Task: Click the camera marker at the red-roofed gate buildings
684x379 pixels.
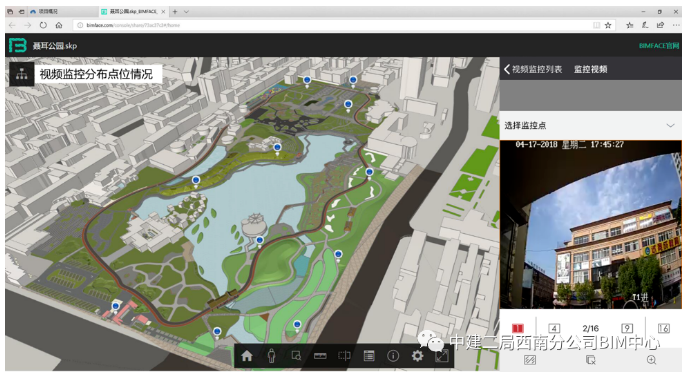Action: (x=116, y=307)
